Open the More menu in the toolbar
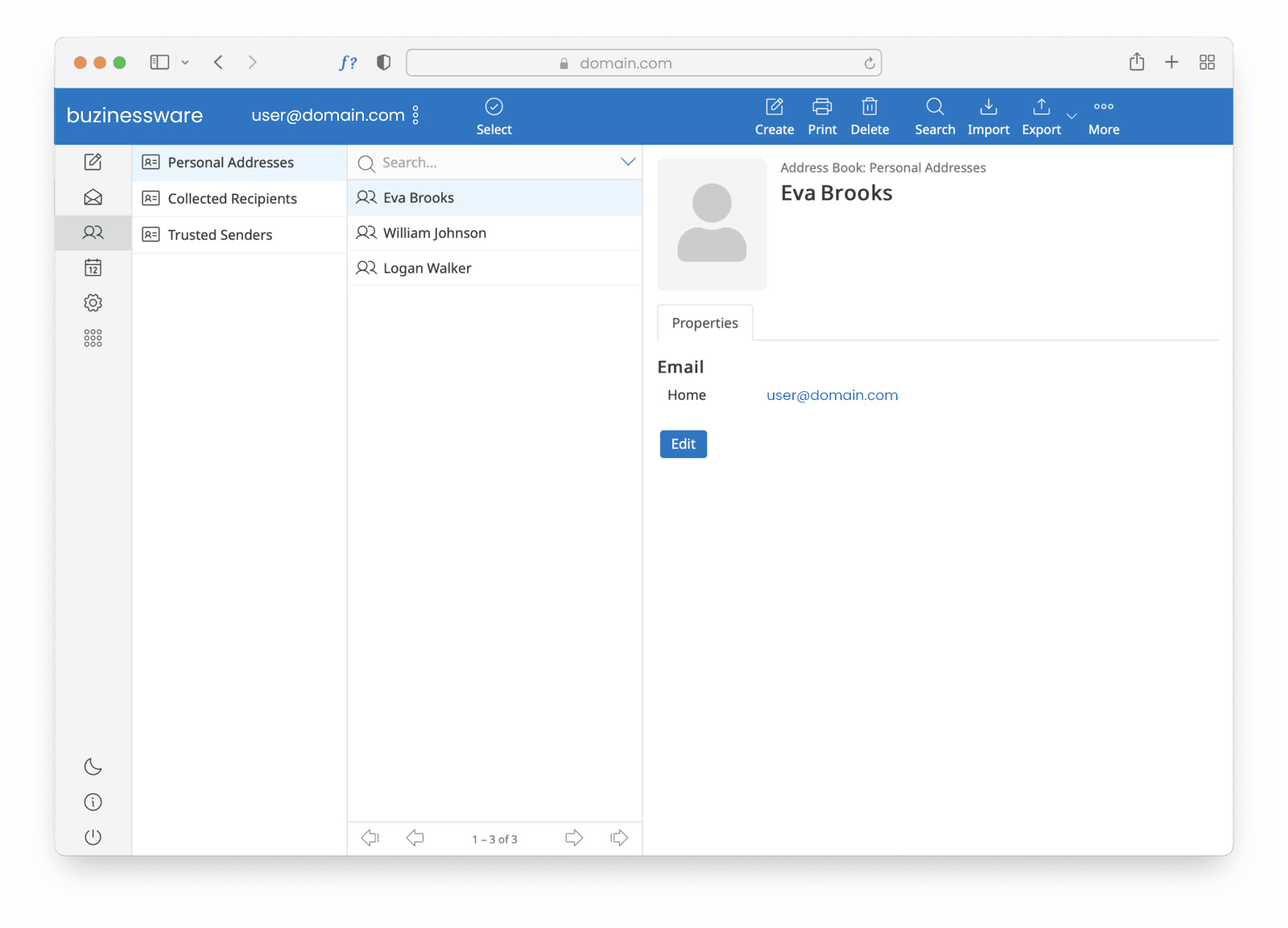 (1103, 115)
